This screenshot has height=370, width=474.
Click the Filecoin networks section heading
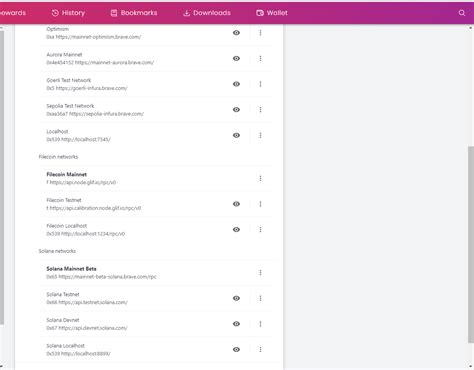(58, 157)
